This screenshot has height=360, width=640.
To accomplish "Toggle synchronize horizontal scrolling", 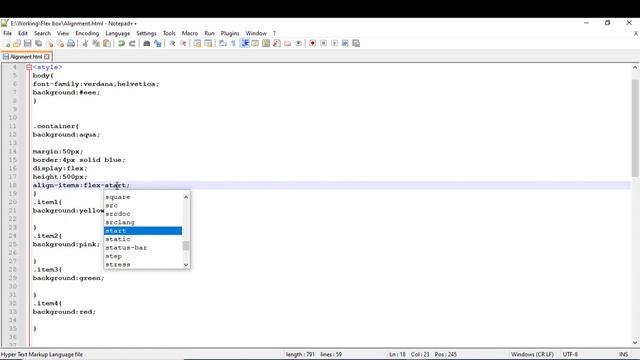I will point(208,43).
